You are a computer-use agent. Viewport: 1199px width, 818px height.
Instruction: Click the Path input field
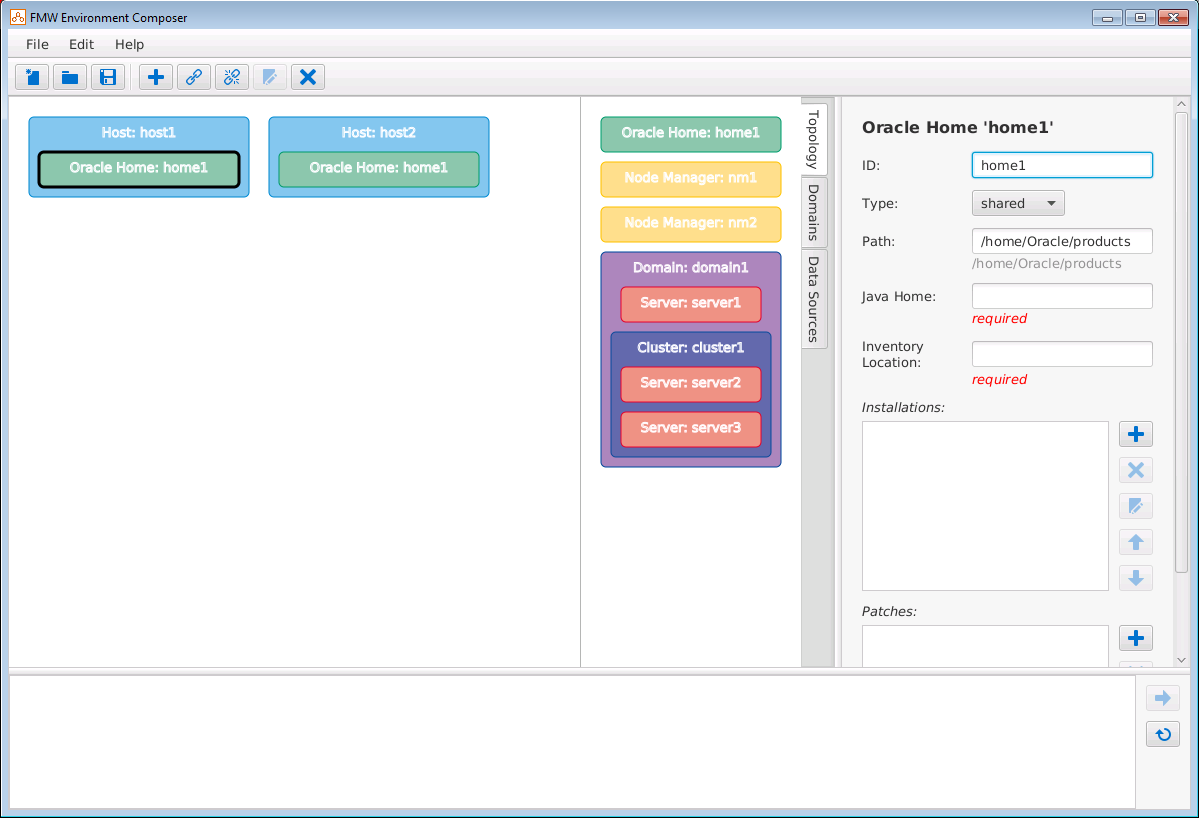tap(1062, 242)
